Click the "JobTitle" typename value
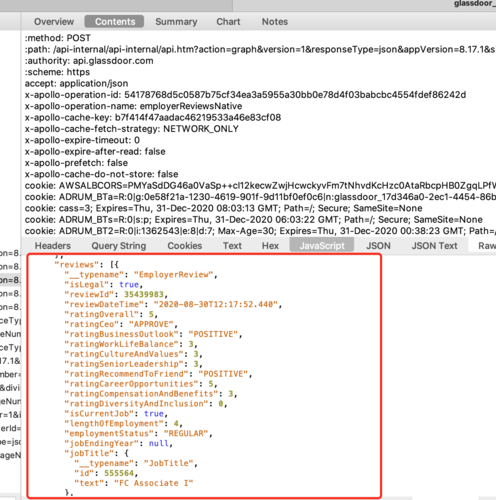 point(169,463)
